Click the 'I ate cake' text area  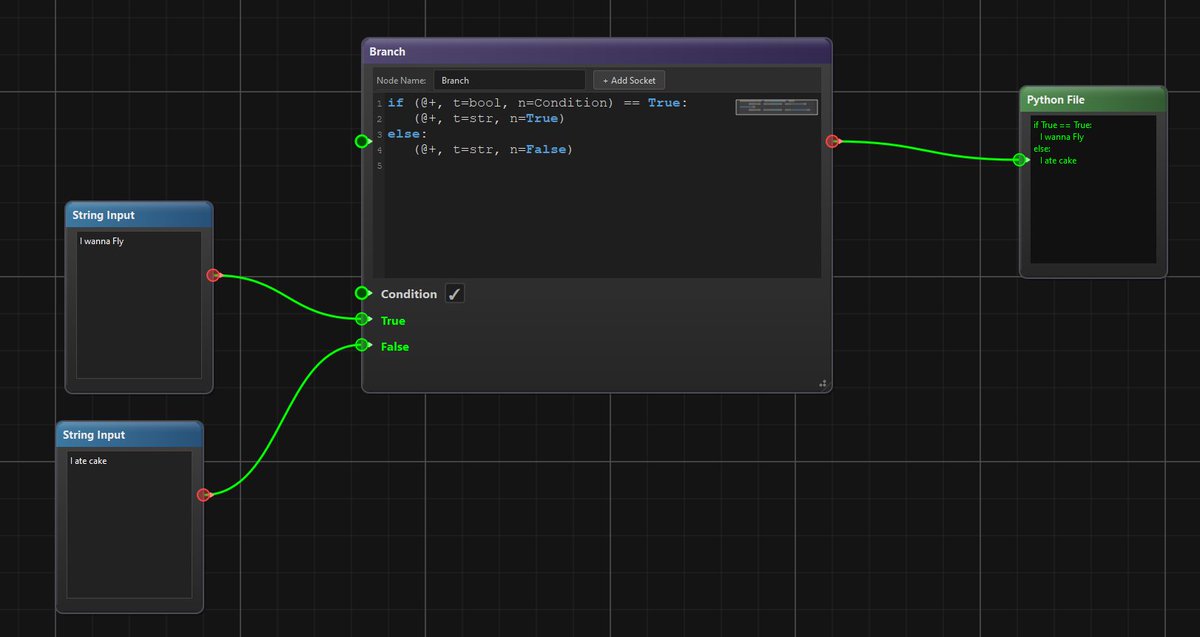click(x=129, y=524)
